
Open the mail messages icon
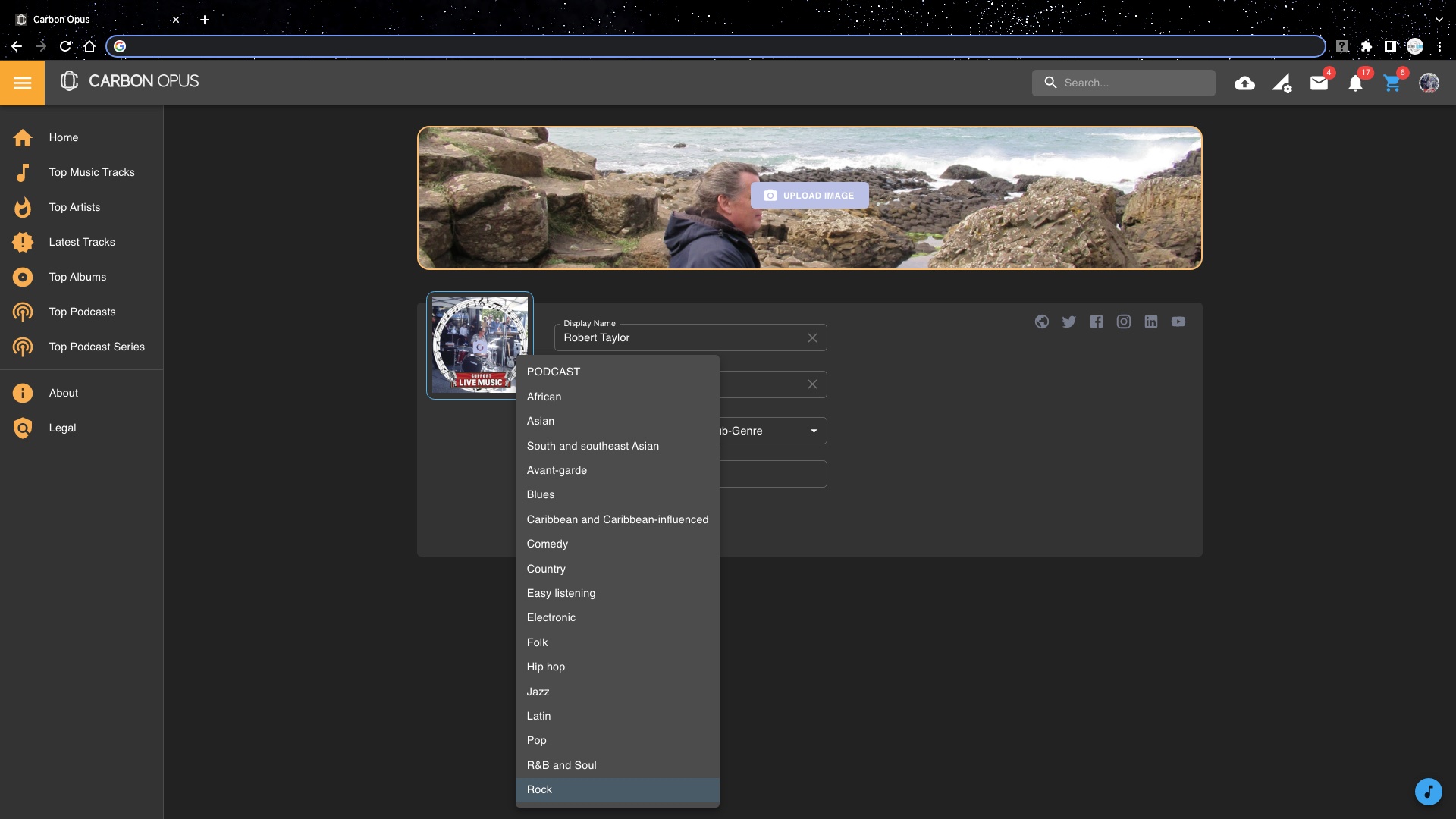pos(1319,83)
